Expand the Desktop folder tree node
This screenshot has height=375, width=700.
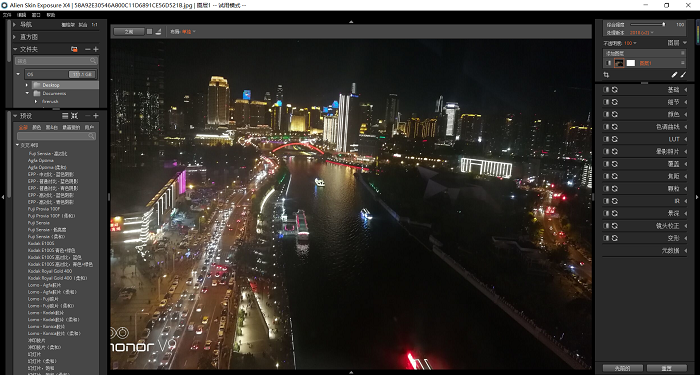click(27, 85)
